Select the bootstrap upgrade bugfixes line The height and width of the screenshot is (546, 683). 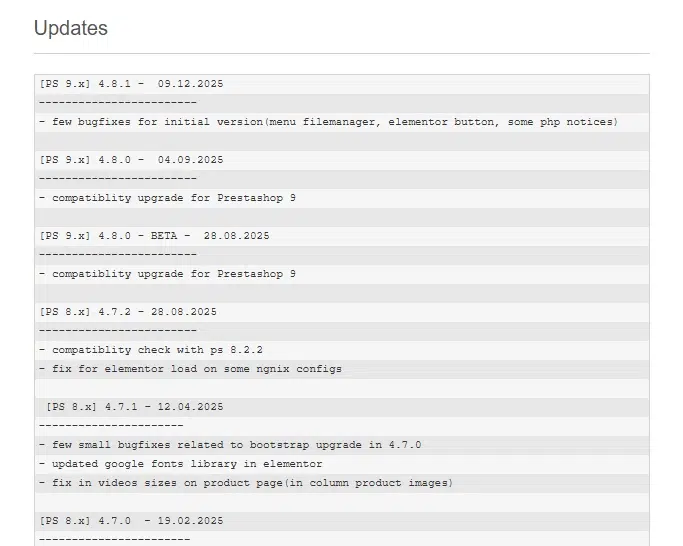click(230, 445)
